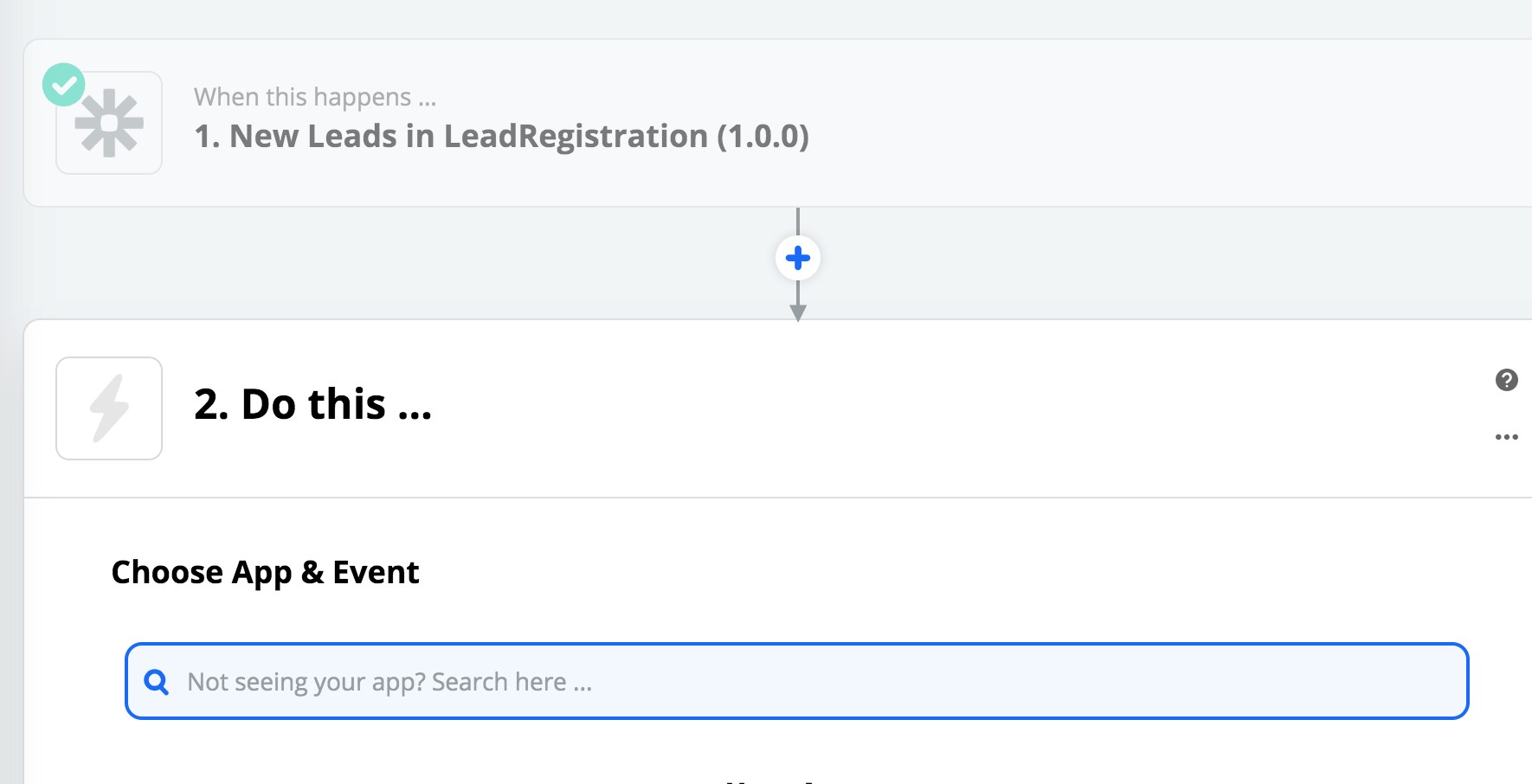
Task: Open help via the question mark icon
Action: click(1506, 380)
